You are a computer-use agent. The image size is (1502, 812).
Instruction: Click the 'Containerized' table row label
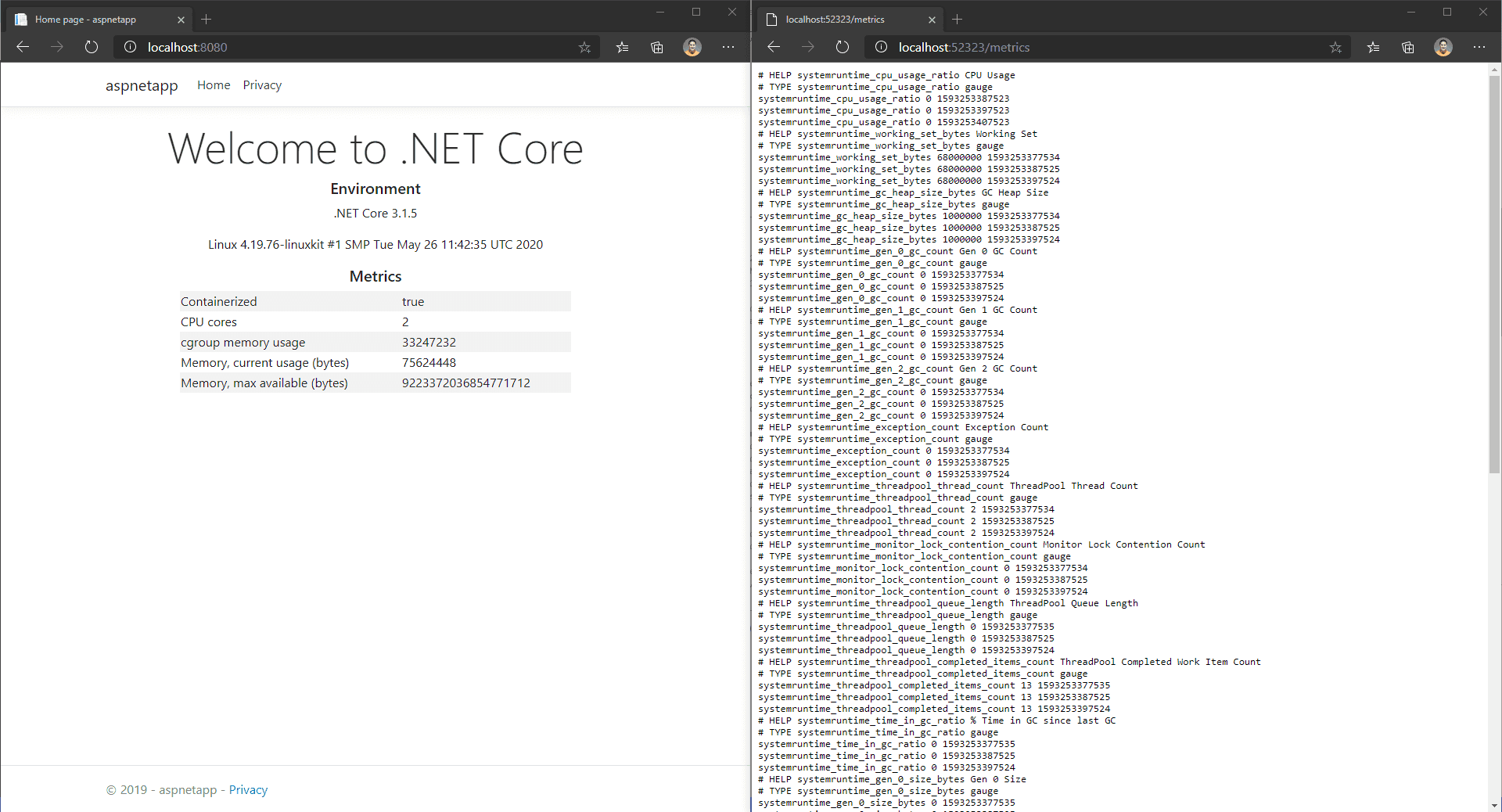[219, 302]
